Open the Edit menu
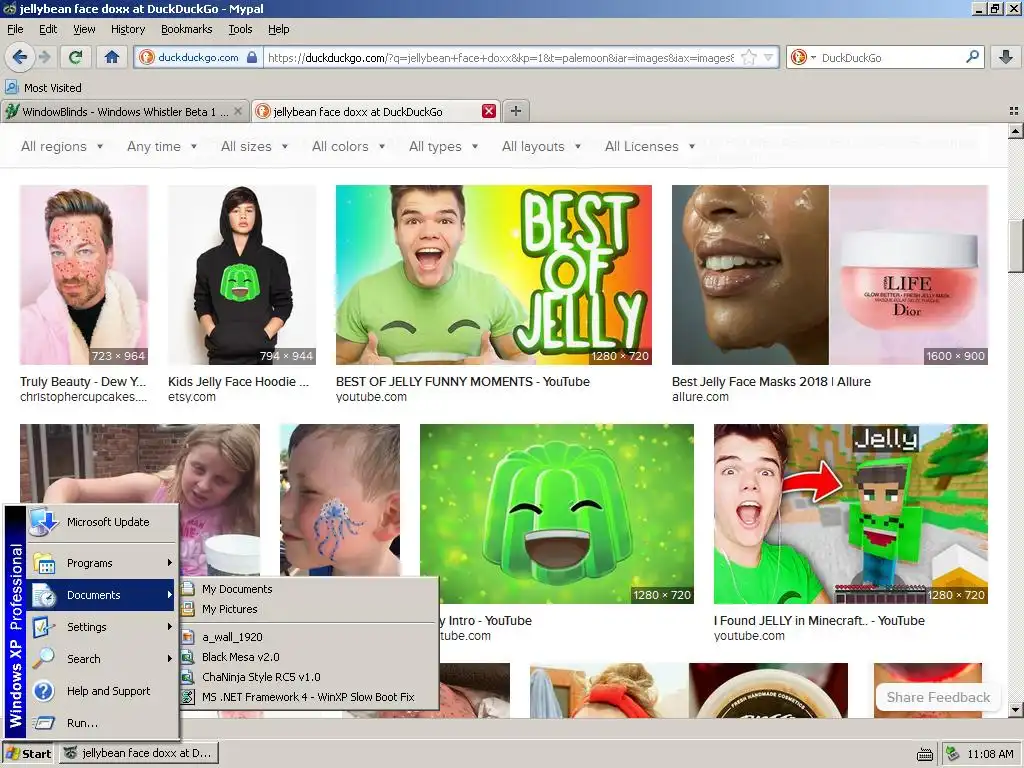The image size is (1024, 768). point(48,29)
